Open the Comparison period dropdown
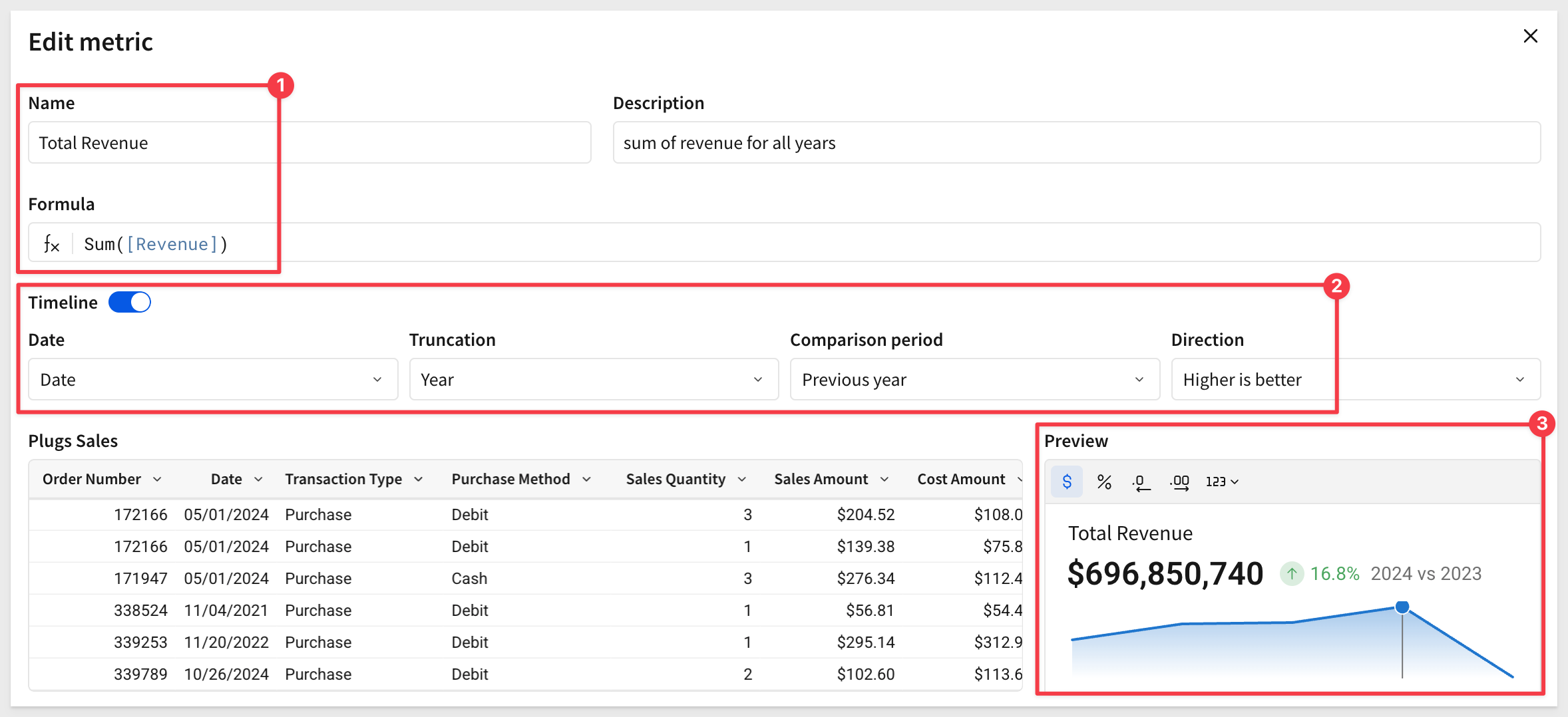Viewport: 1568px width, 717px height. (x=974, y=380)
